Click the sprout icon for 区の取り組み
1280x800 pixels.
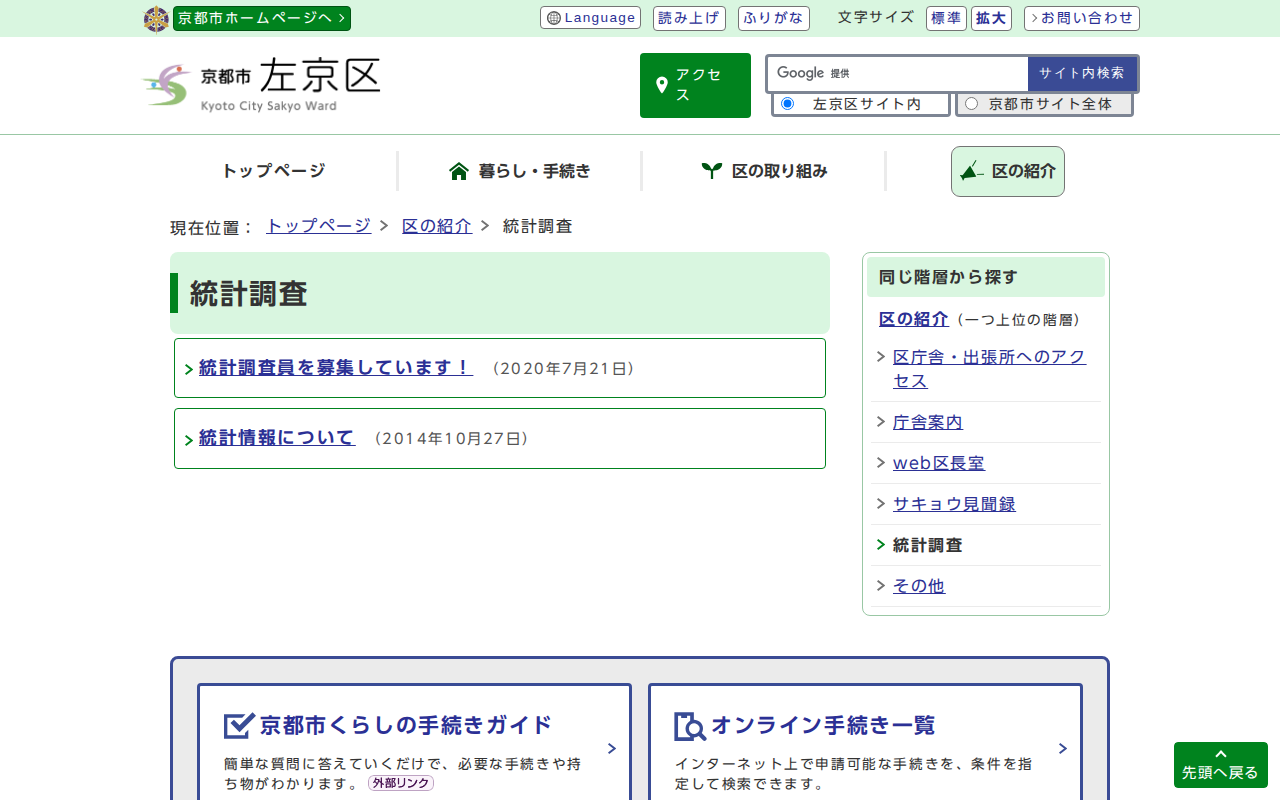tap(711, 171)
